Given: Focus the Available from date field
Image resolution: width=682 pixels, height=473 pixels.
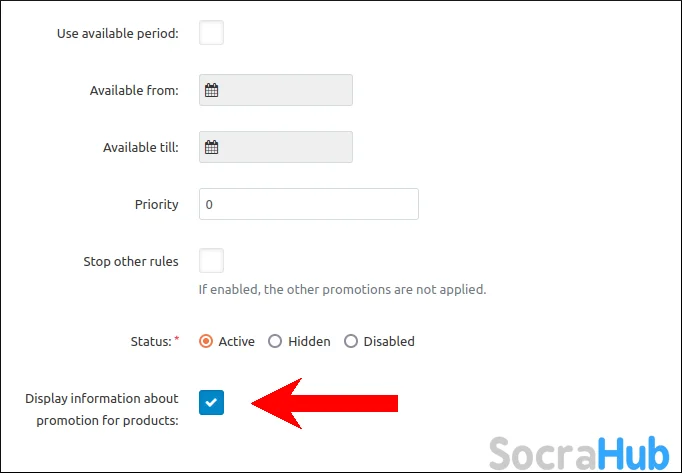Looking at the screenshot, I should click(285, 90).
